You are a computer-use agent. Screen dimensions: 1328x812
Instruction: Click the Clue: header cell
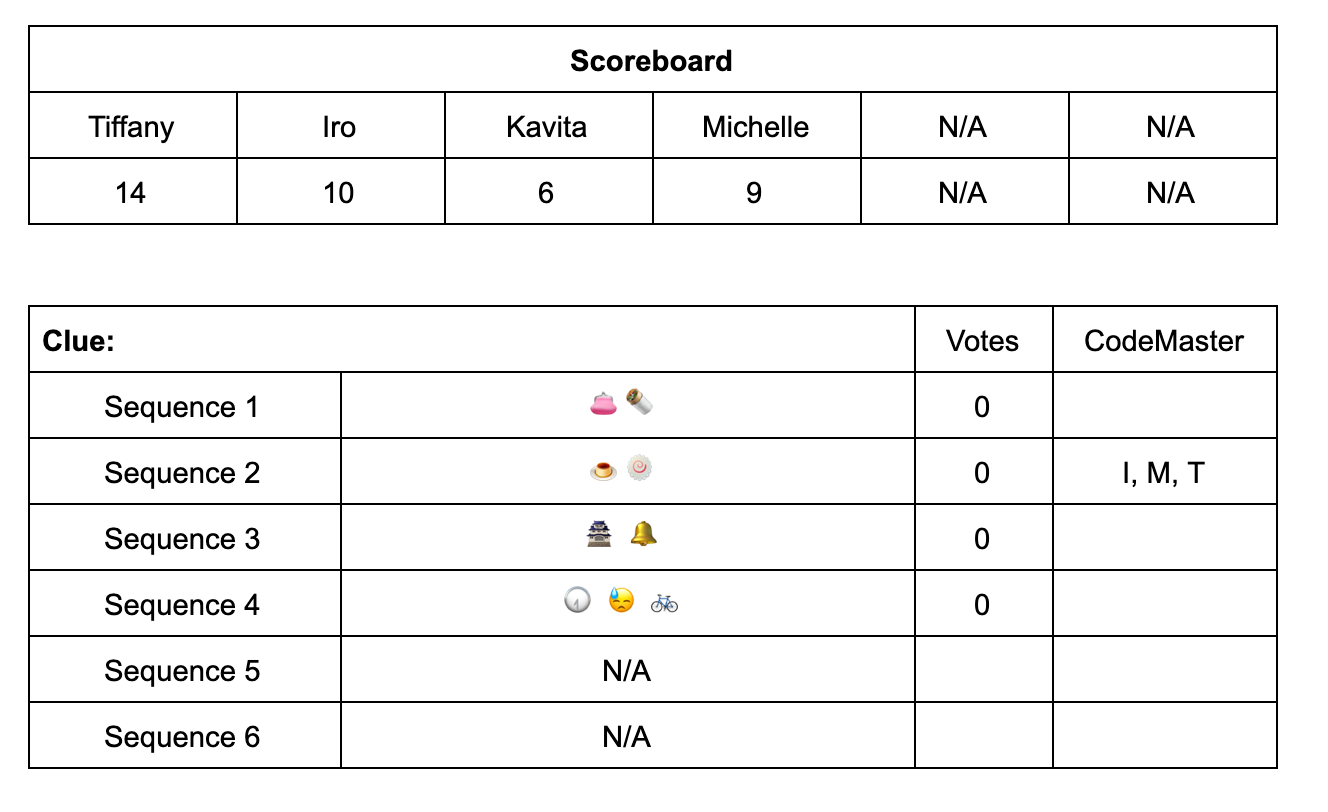tap(472, 340)
